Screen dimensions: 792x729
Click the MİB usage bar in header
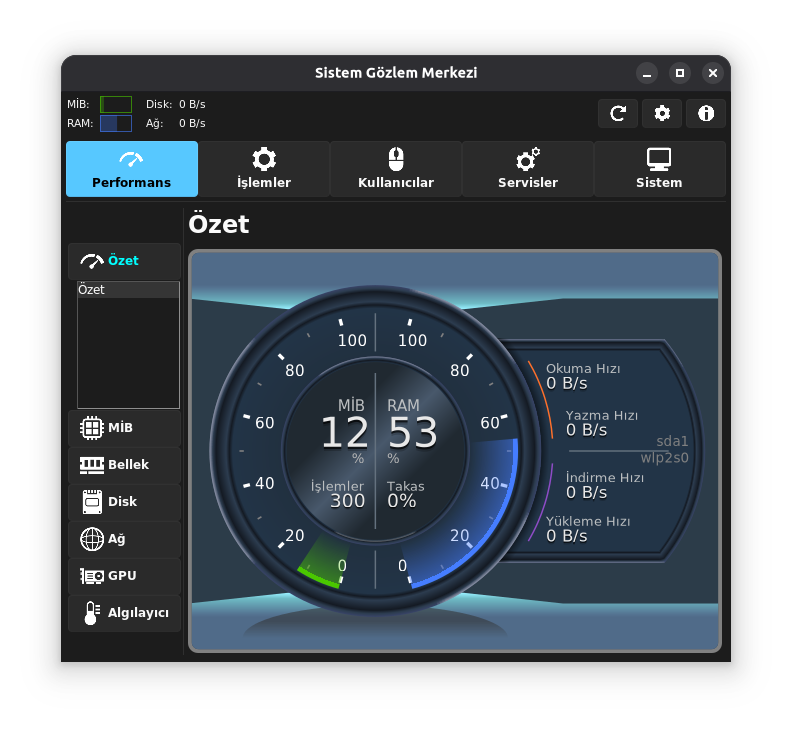116,104
